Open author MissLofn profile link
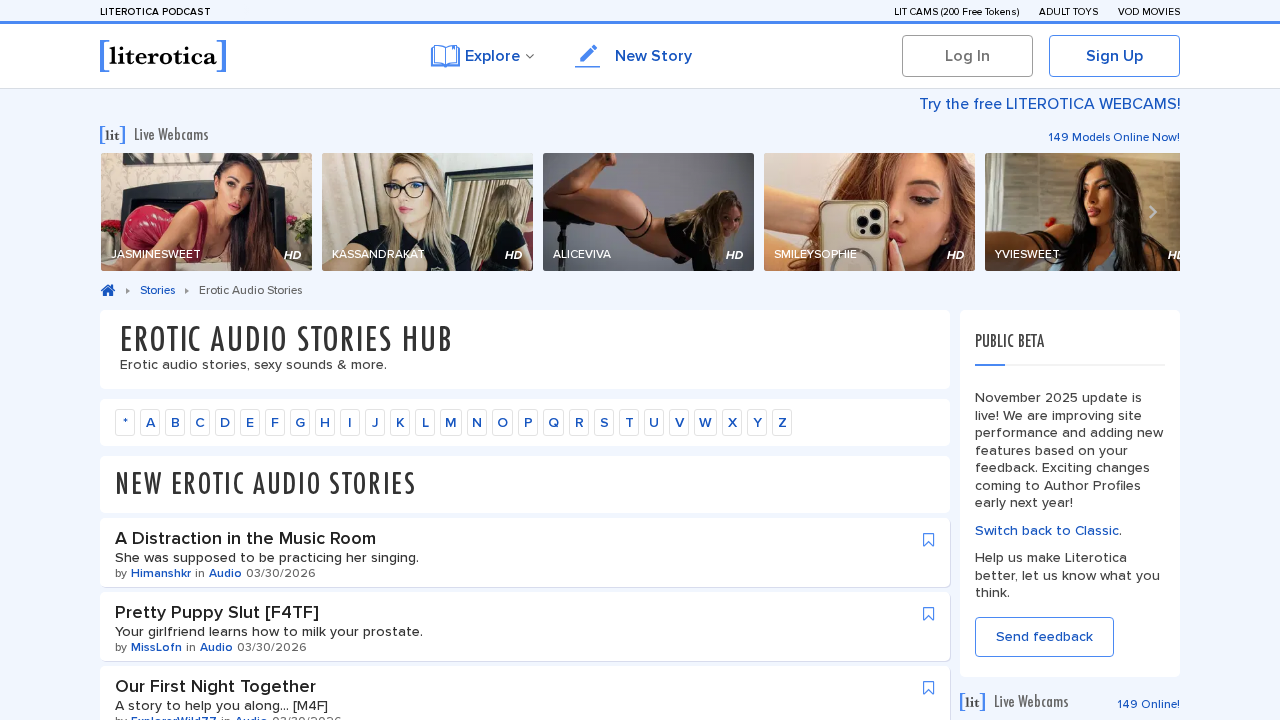 [156, 647]
